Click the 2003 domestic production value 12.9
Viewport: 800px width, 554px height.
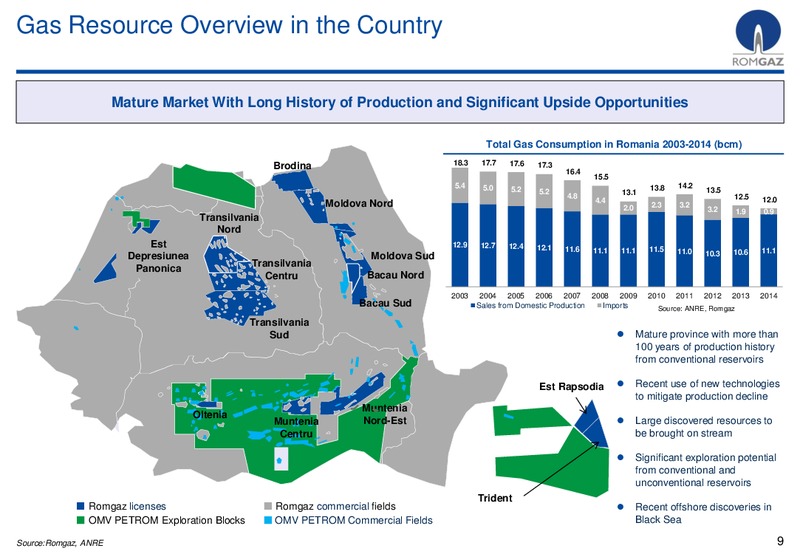point(460,245)
